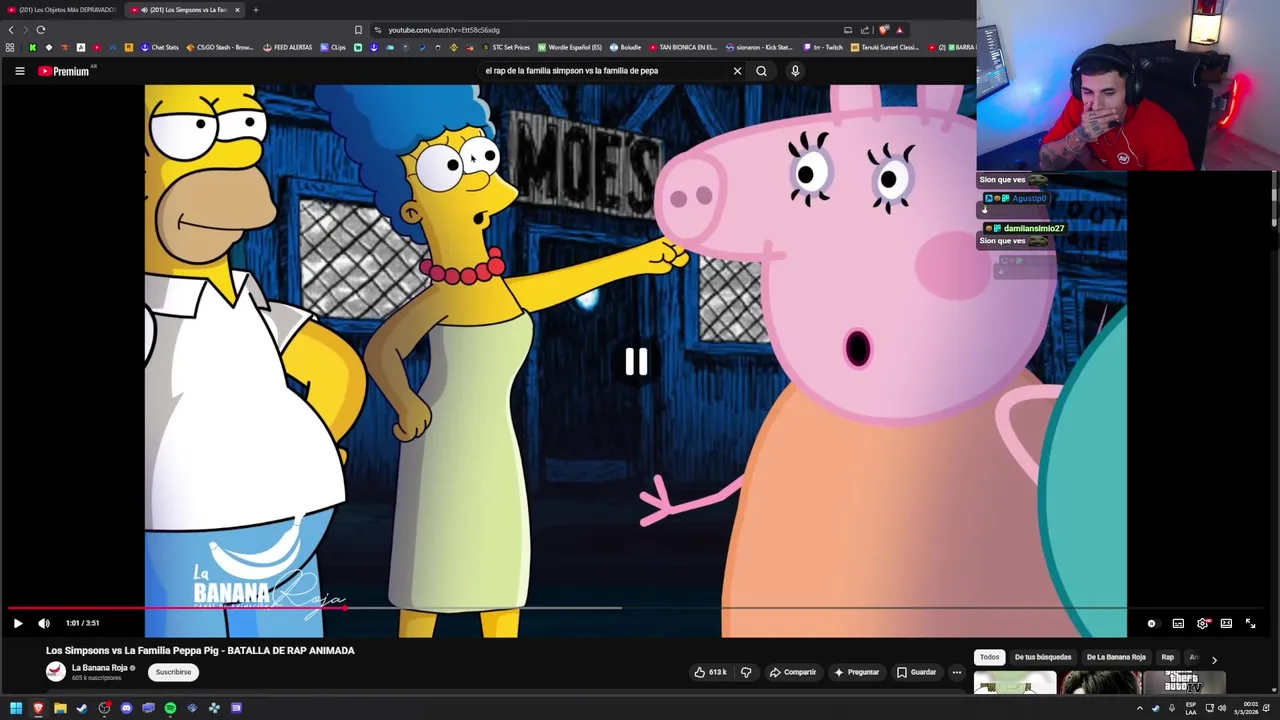Open the YouTube hamburger guide menu
Screen dimensions: 1280x720
tap(19, 71)
